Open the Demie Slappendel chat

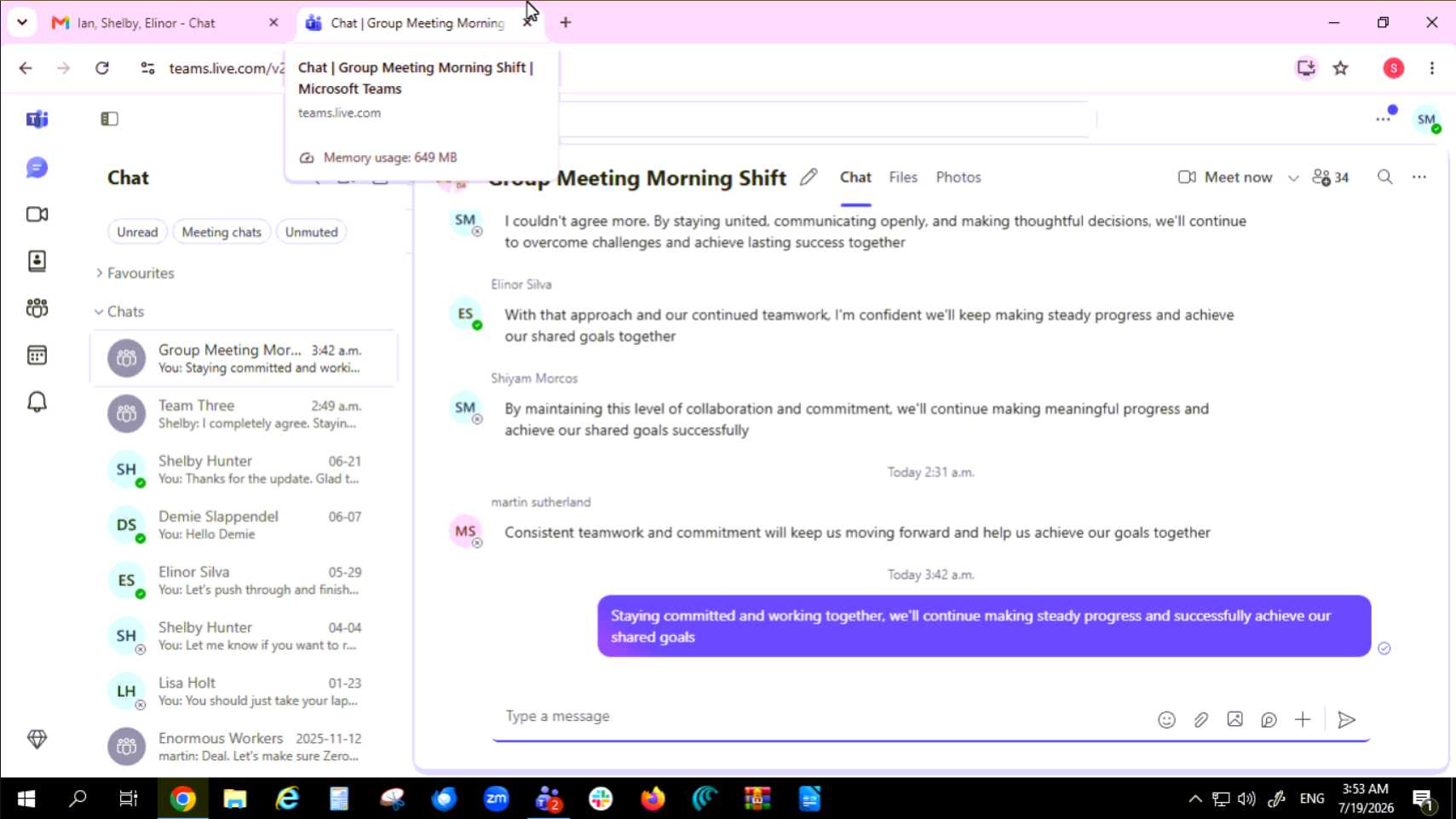point(243,525)
